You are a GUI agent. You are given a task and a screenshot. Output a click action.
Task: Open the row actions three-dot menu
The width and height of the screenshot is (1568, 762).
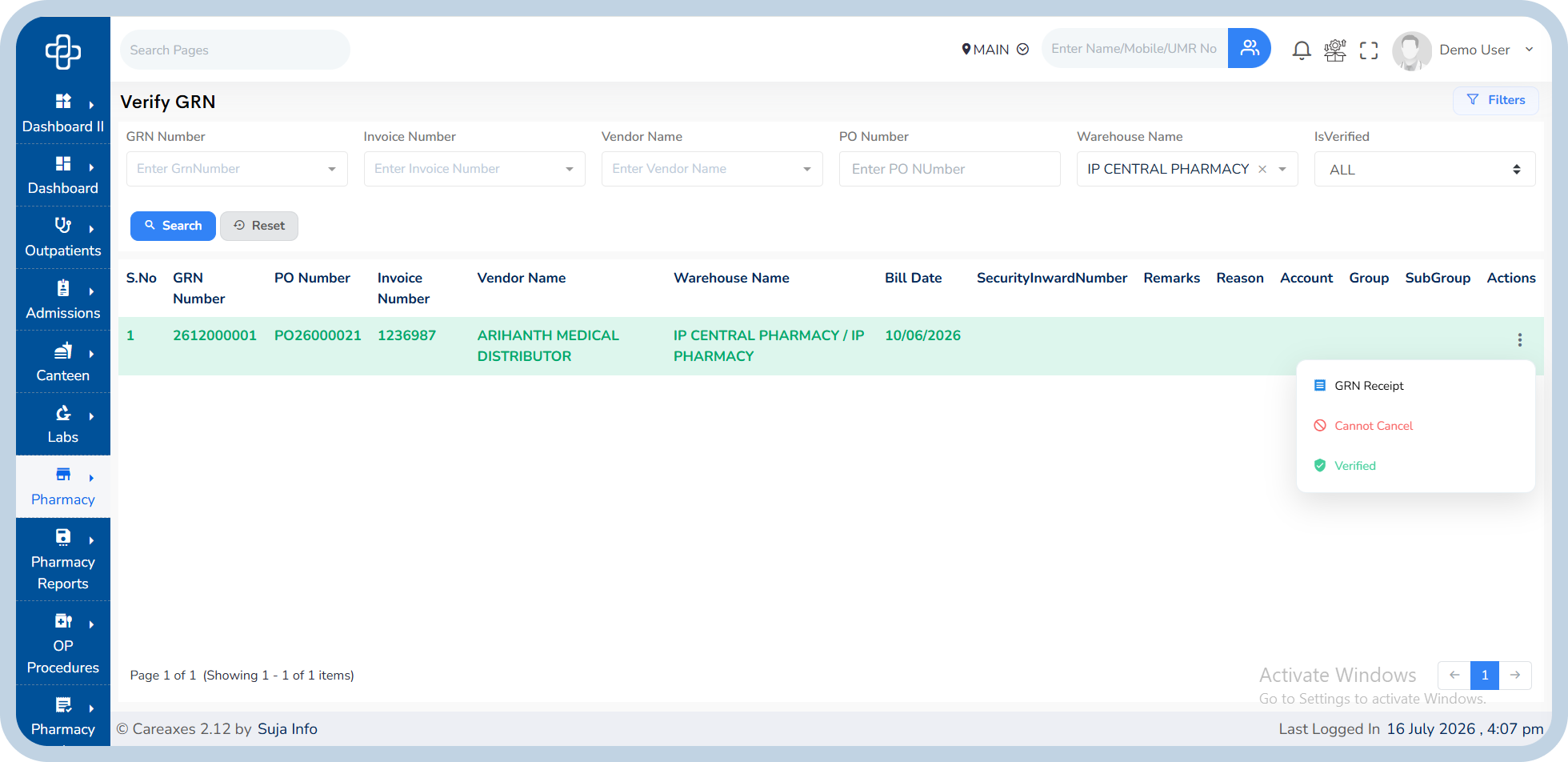1519,340
